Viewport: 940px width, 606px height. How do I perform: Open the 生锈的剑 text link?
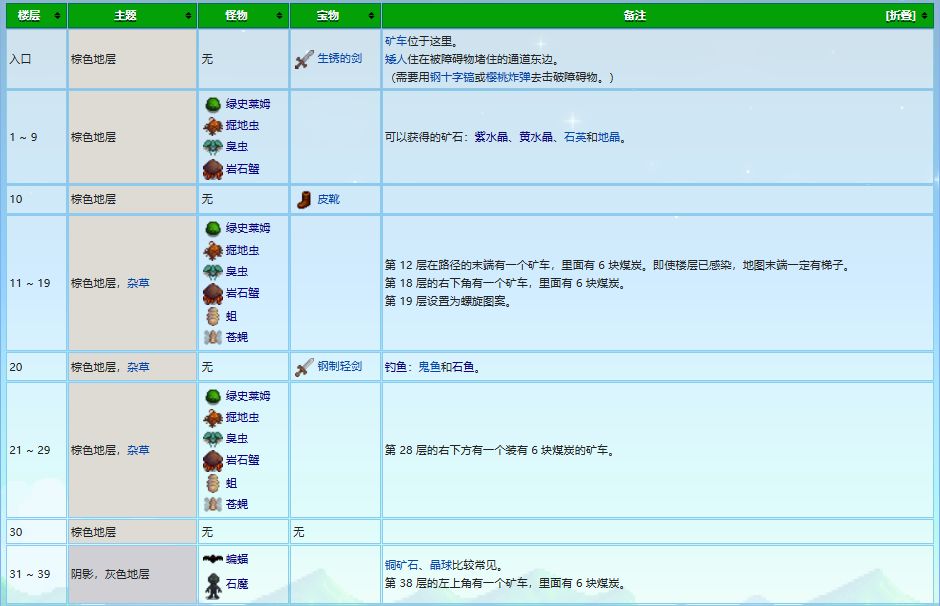[x=339, y=58]
